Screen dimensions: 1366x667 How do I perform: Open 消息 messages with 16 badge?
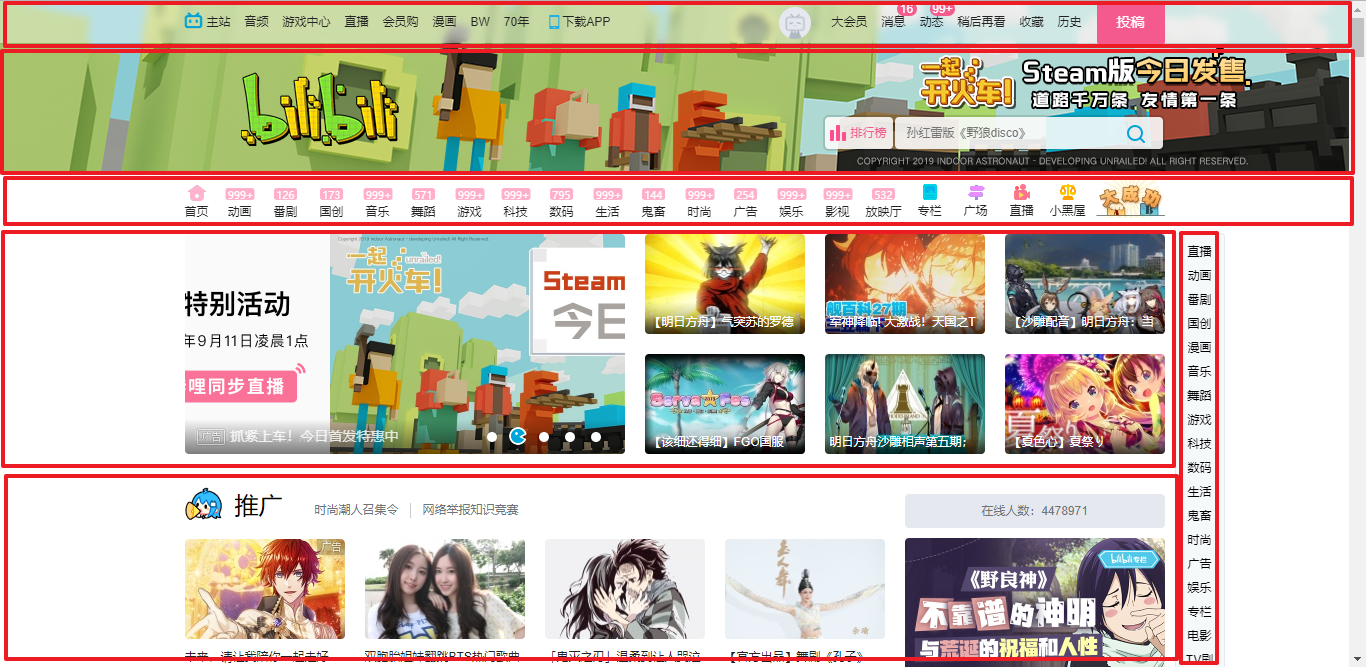coord(893,22)
